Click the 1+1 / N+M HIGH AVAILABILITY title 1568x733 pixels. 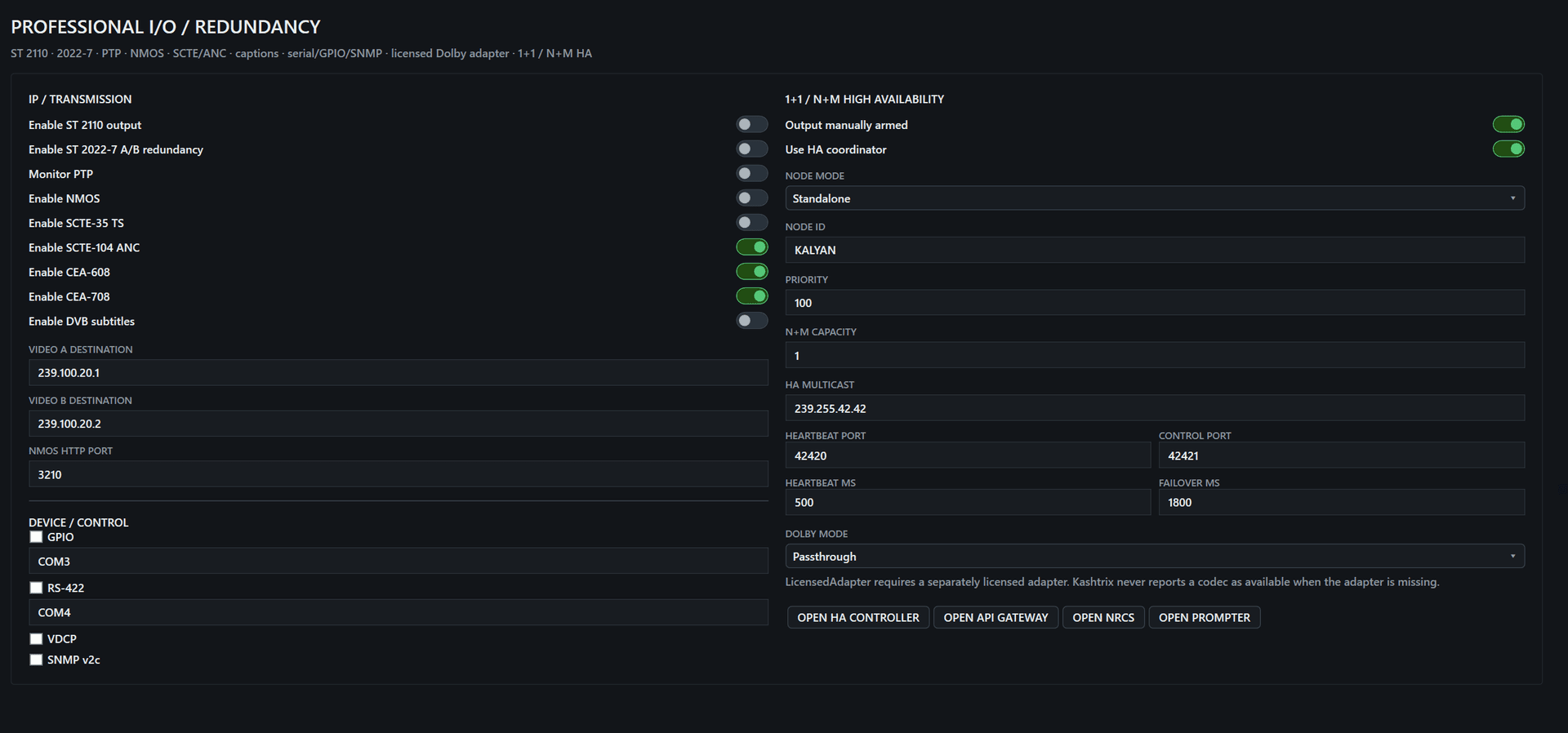(865, 99)
